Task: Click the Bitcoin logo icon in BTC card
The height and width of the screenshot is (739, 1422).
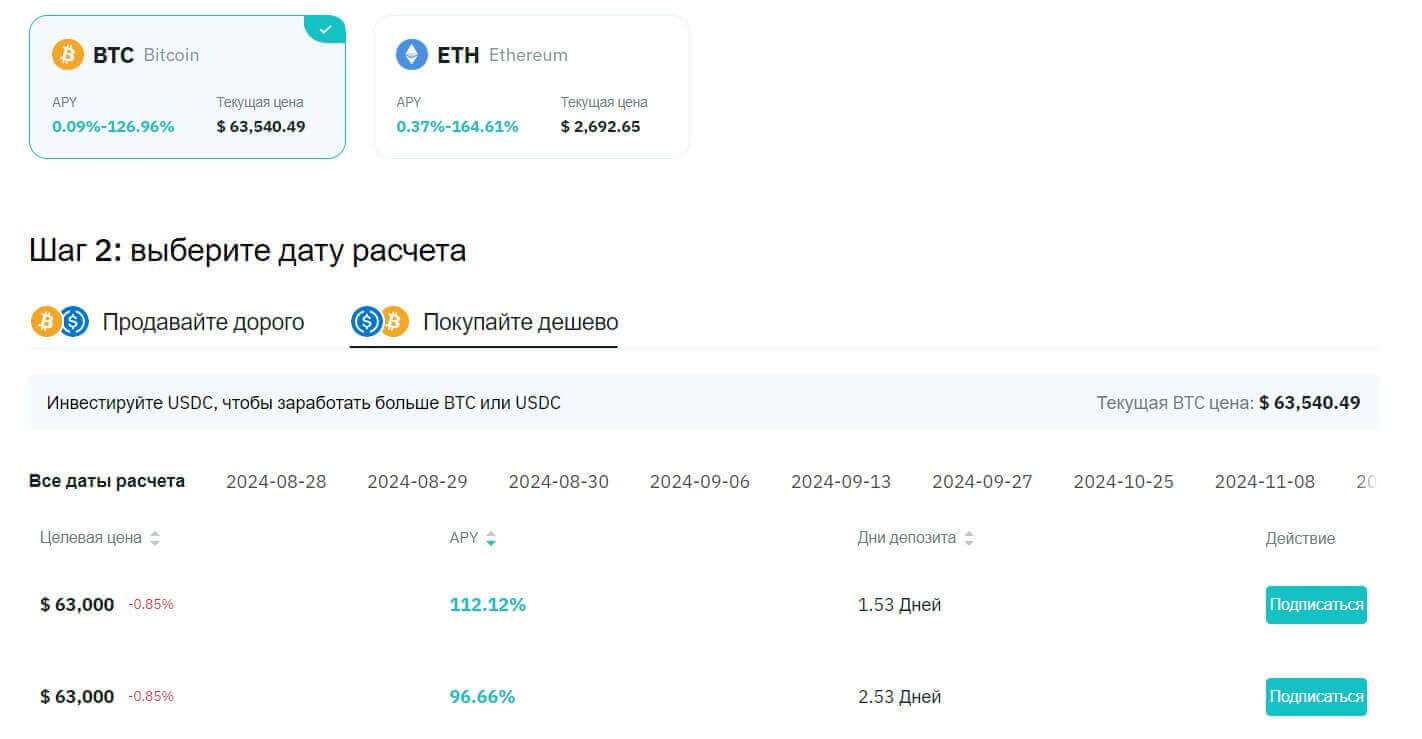Action: coord(68,55)
